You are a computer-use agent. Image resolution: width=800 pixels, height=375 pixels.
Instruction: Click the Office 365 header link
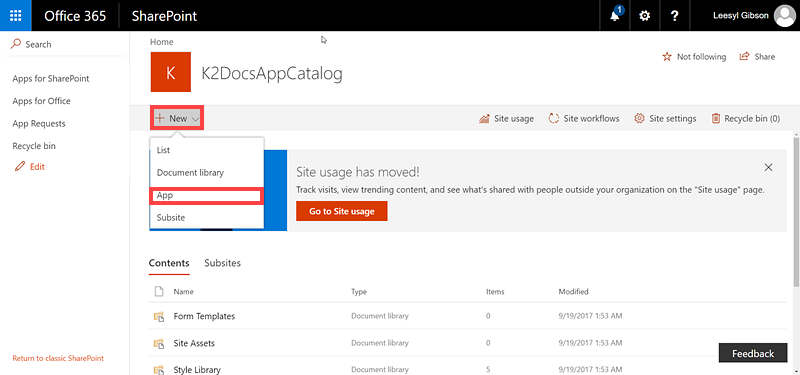pyautogui.click(x=75, y=16)
